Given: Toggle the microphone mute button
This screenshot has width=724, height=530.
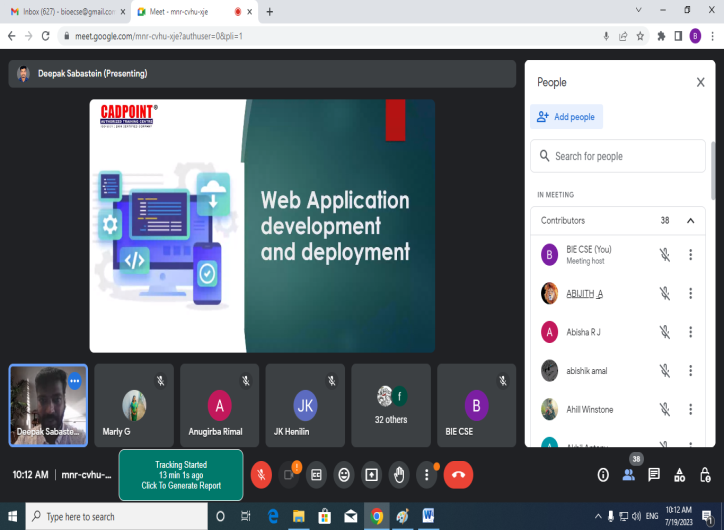Looking at the screenshot, I should click(261, 474).
